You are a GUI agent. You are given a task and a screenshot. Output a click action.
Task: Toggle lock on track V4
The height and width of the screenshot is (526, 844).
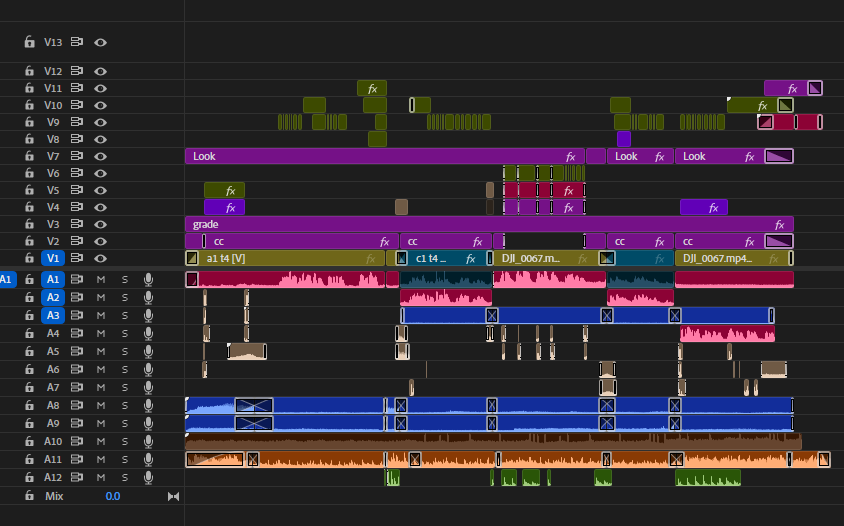30,207
